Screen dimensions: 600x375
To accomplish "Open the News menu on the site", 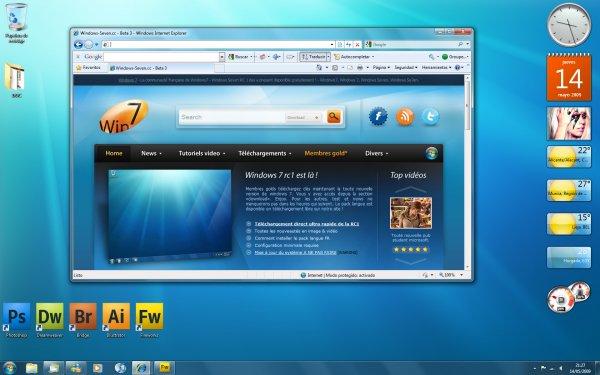I will click(151, 153).
